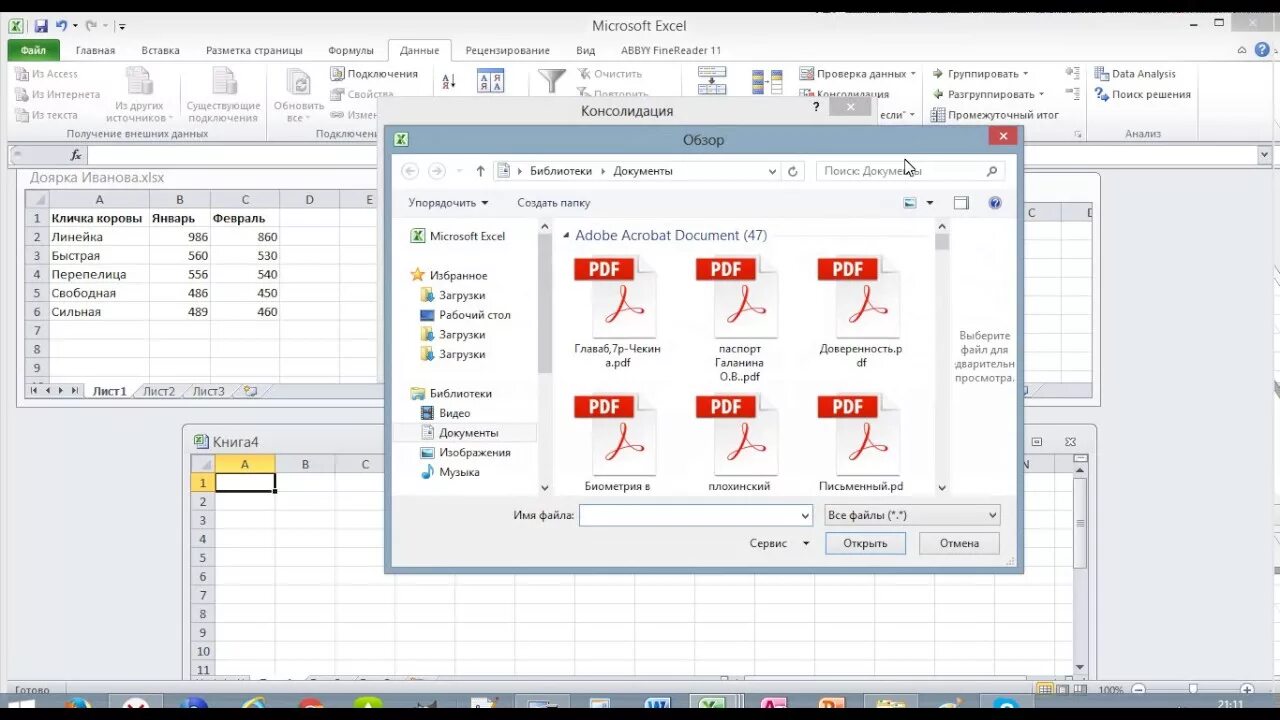The width and height of the screenshot is (1280, 720).
Task: Click the Undo arrow icon
Action: click(62, 26)
